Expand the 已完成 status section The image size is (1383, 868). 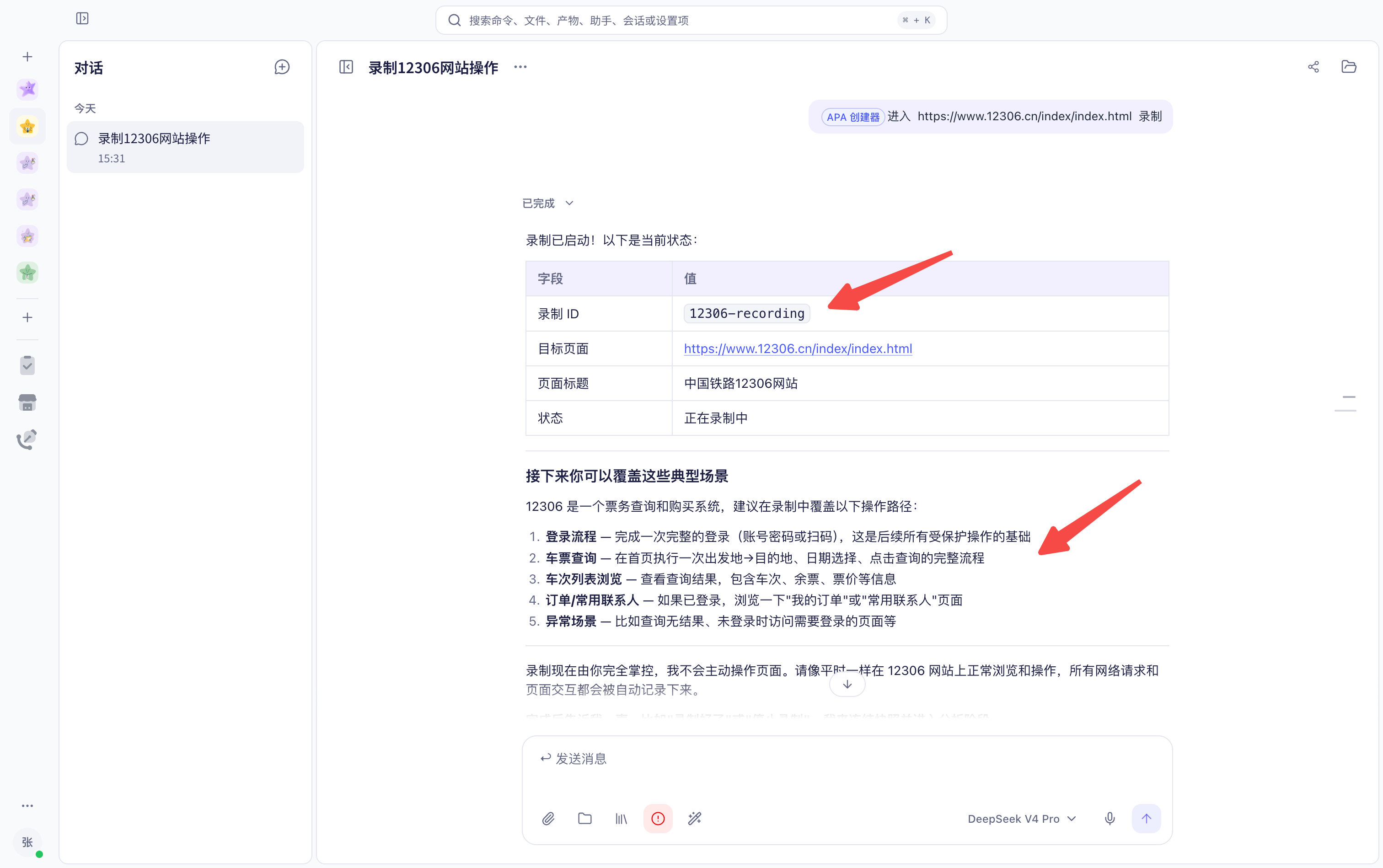coord(548,203)
